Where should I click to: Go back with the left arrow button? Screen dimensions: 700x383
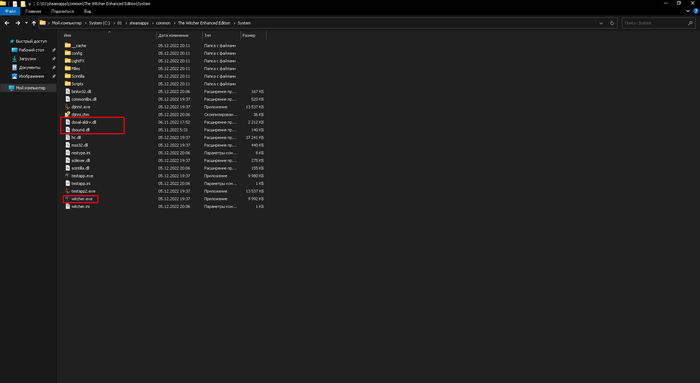pyautogui.click(x=7, y=23)
